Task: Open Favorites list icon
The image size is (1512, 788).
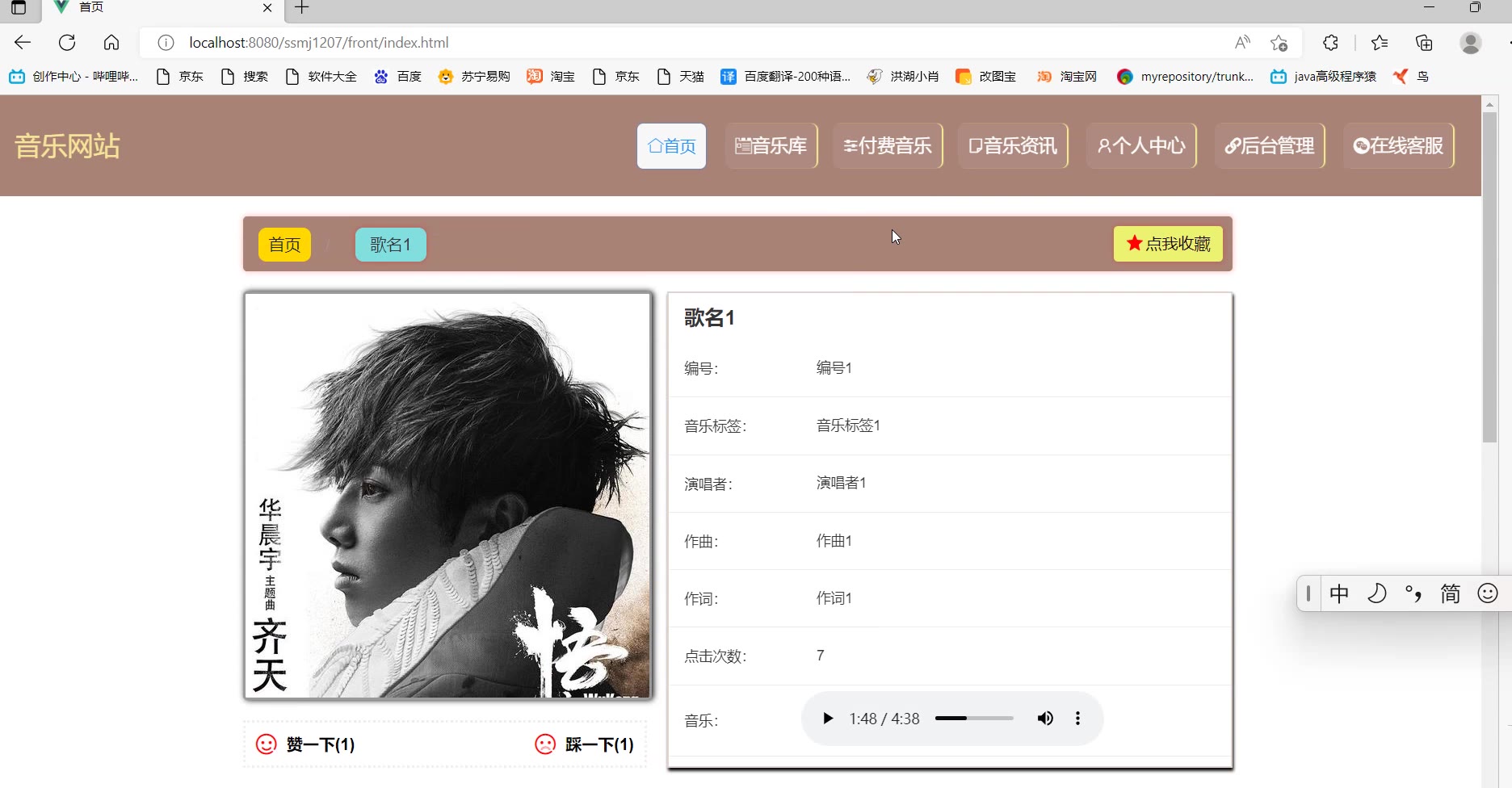Action: (1380, 43)
